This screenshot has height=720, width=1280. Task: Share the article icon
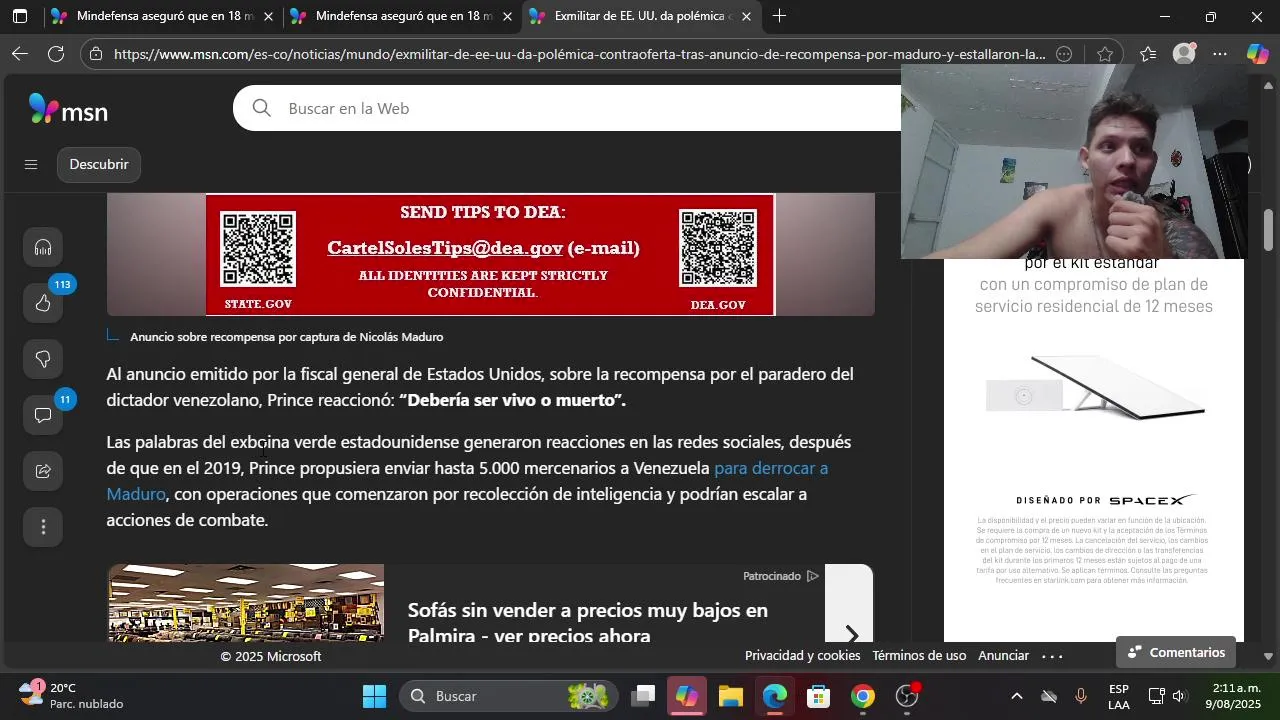(43, 471)
